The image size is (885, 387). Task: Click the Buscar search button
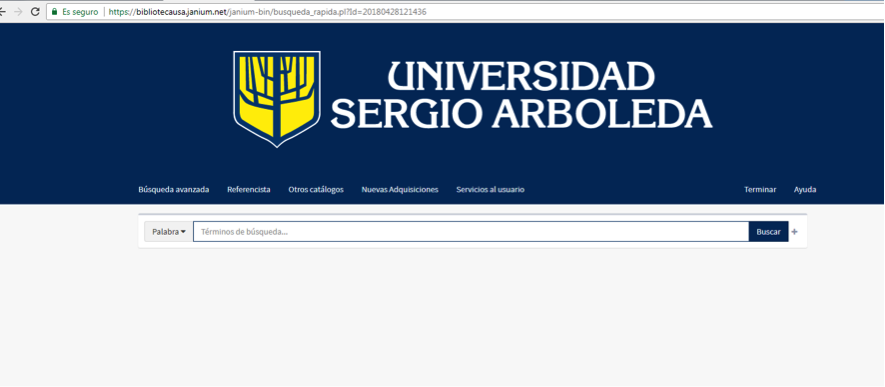(768, 231)
